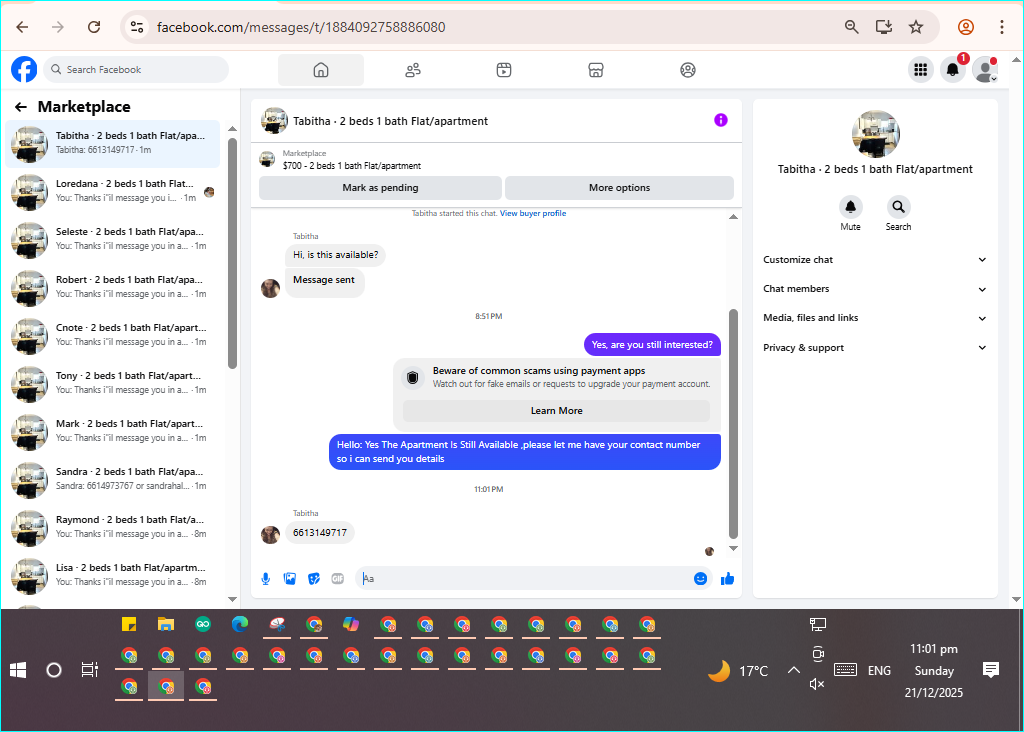1024x732 pixels.
Task: Click site information icon in address bar
Action: [x=137, y=27]
